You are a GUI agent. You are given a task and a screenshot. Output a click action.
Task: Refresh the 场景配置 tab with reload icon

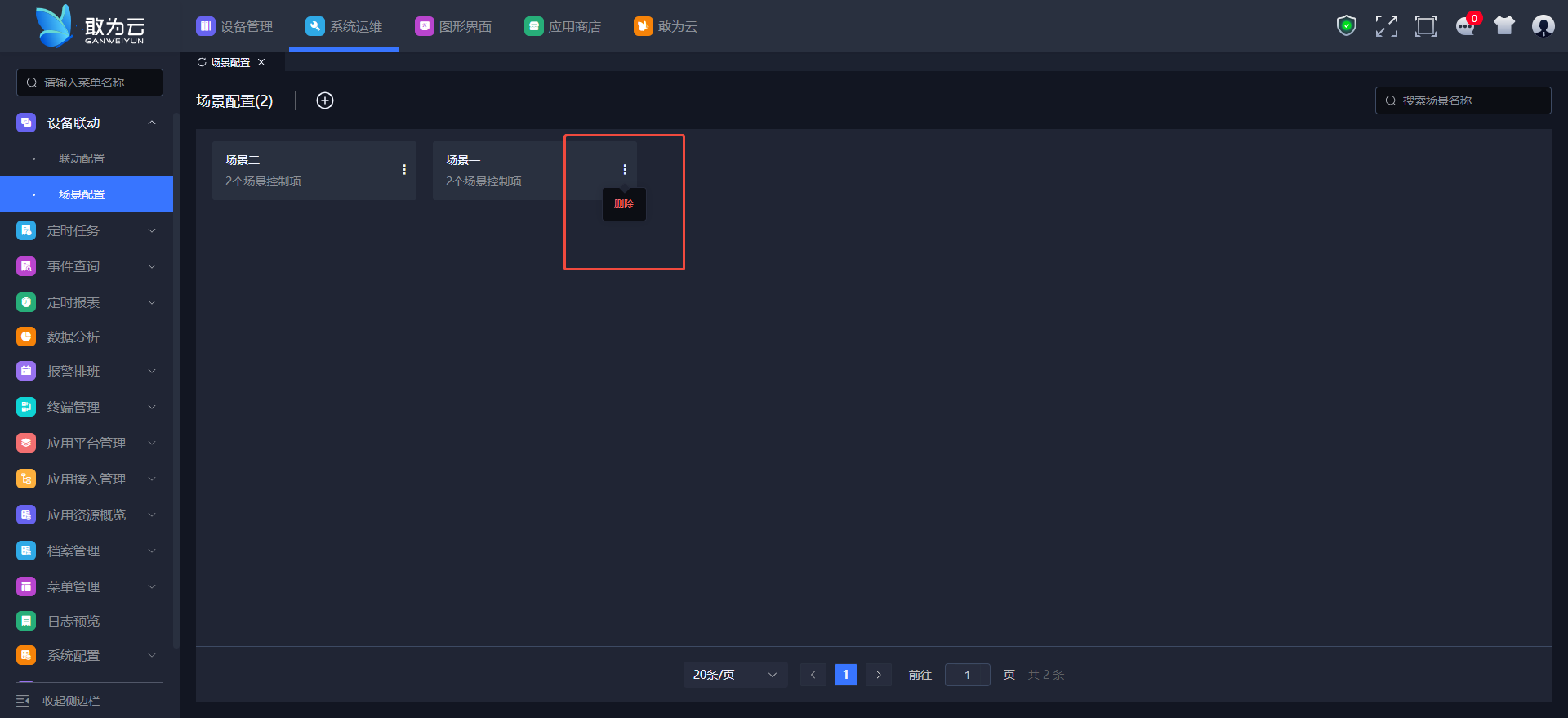[x=202, y=62]
